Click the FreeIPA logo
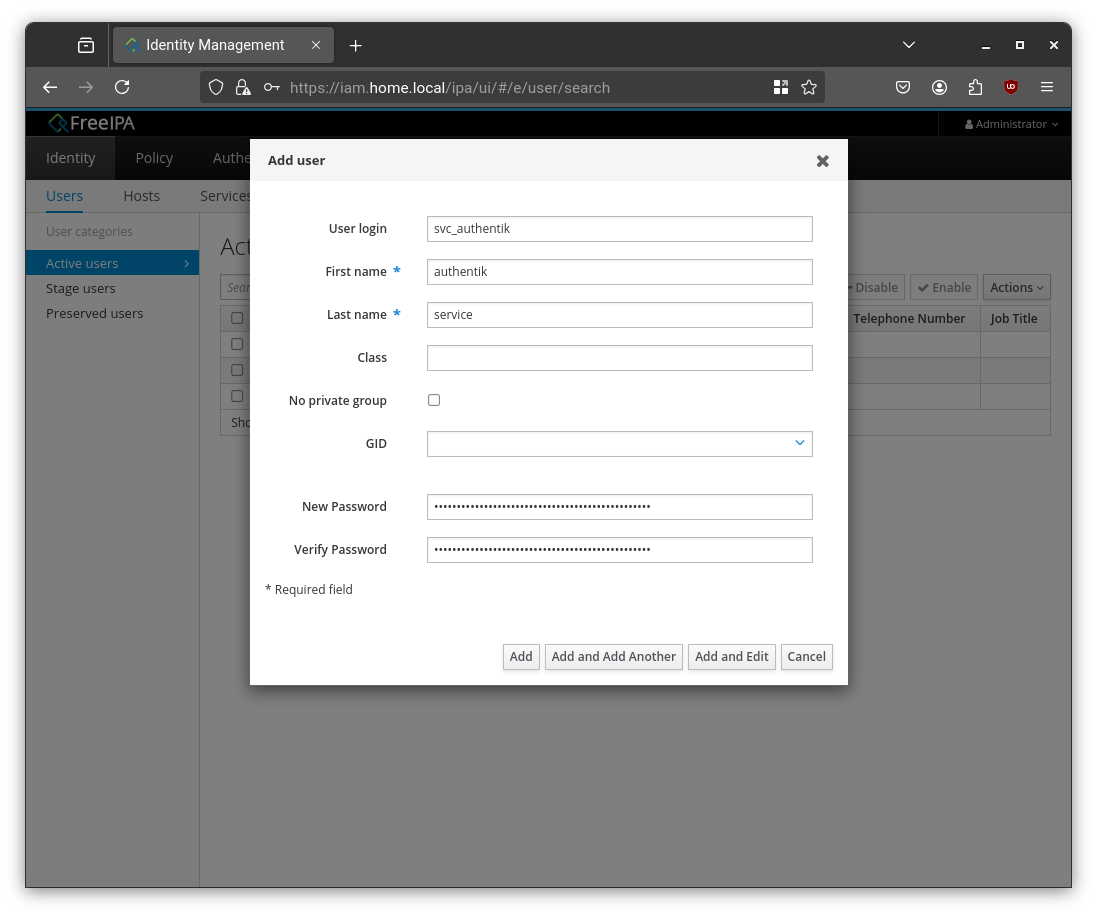The image size is (1097, 916). pos(91,123)
